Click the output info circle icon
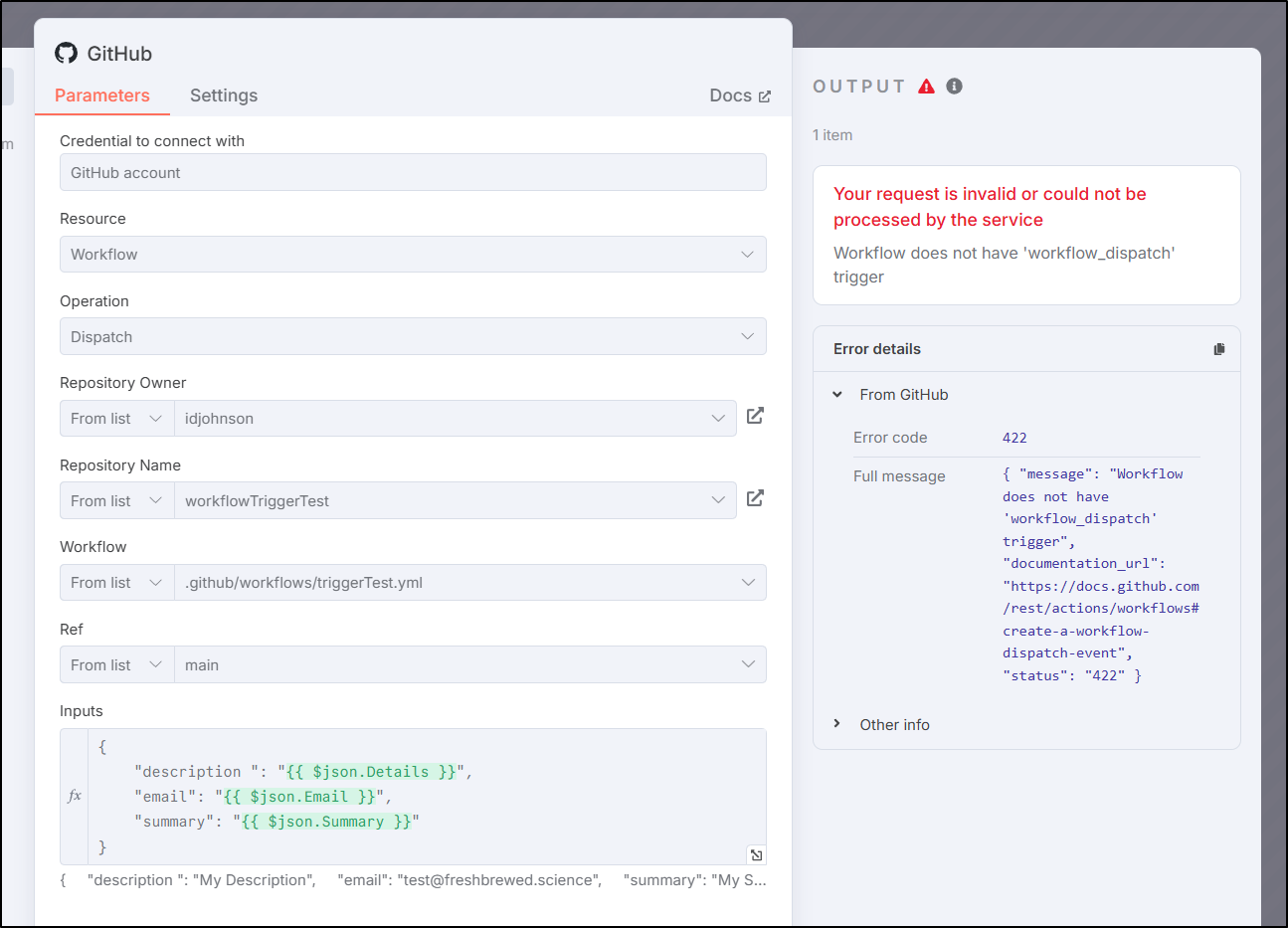Viewport: 1288px width, 928px height. point(955,87)
